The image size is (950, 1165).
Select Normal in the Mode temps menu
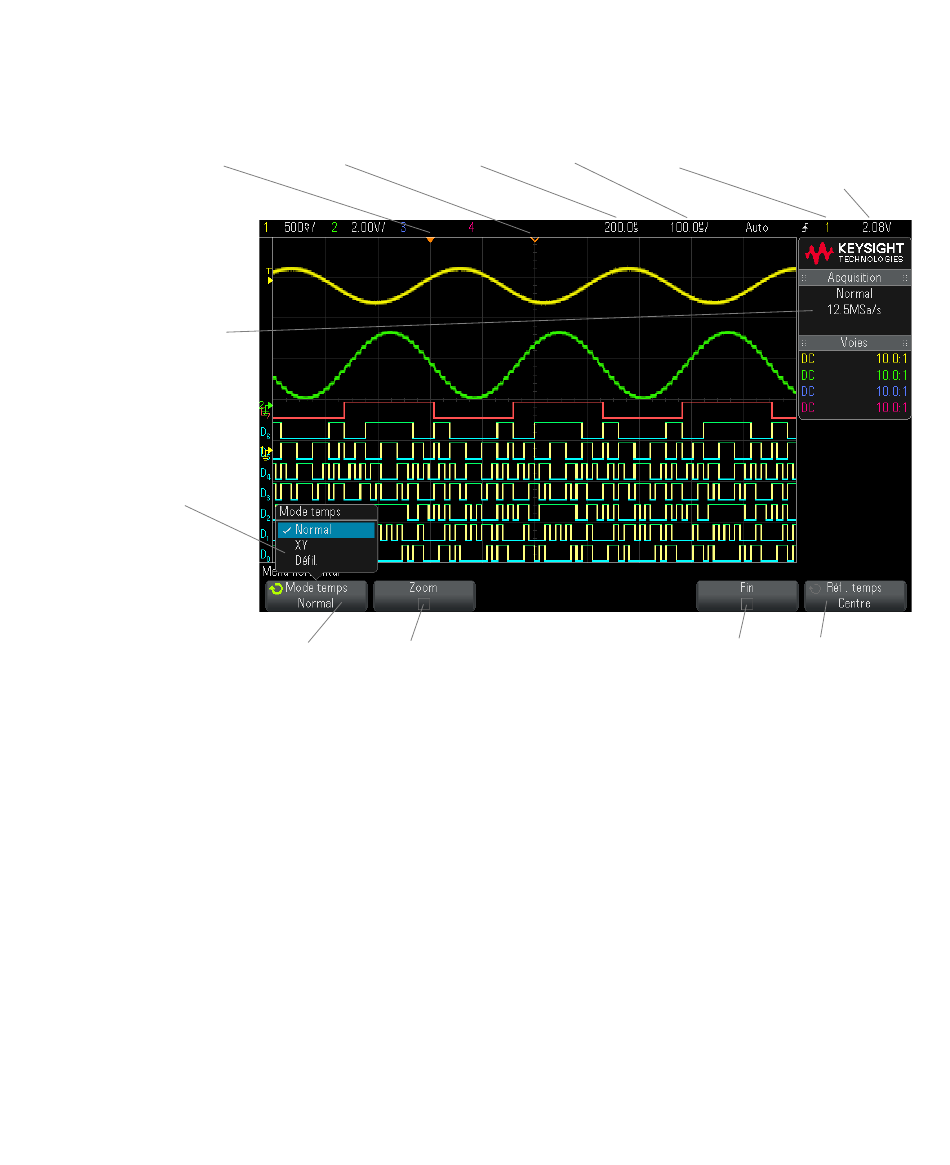click(x=326, y=530)
